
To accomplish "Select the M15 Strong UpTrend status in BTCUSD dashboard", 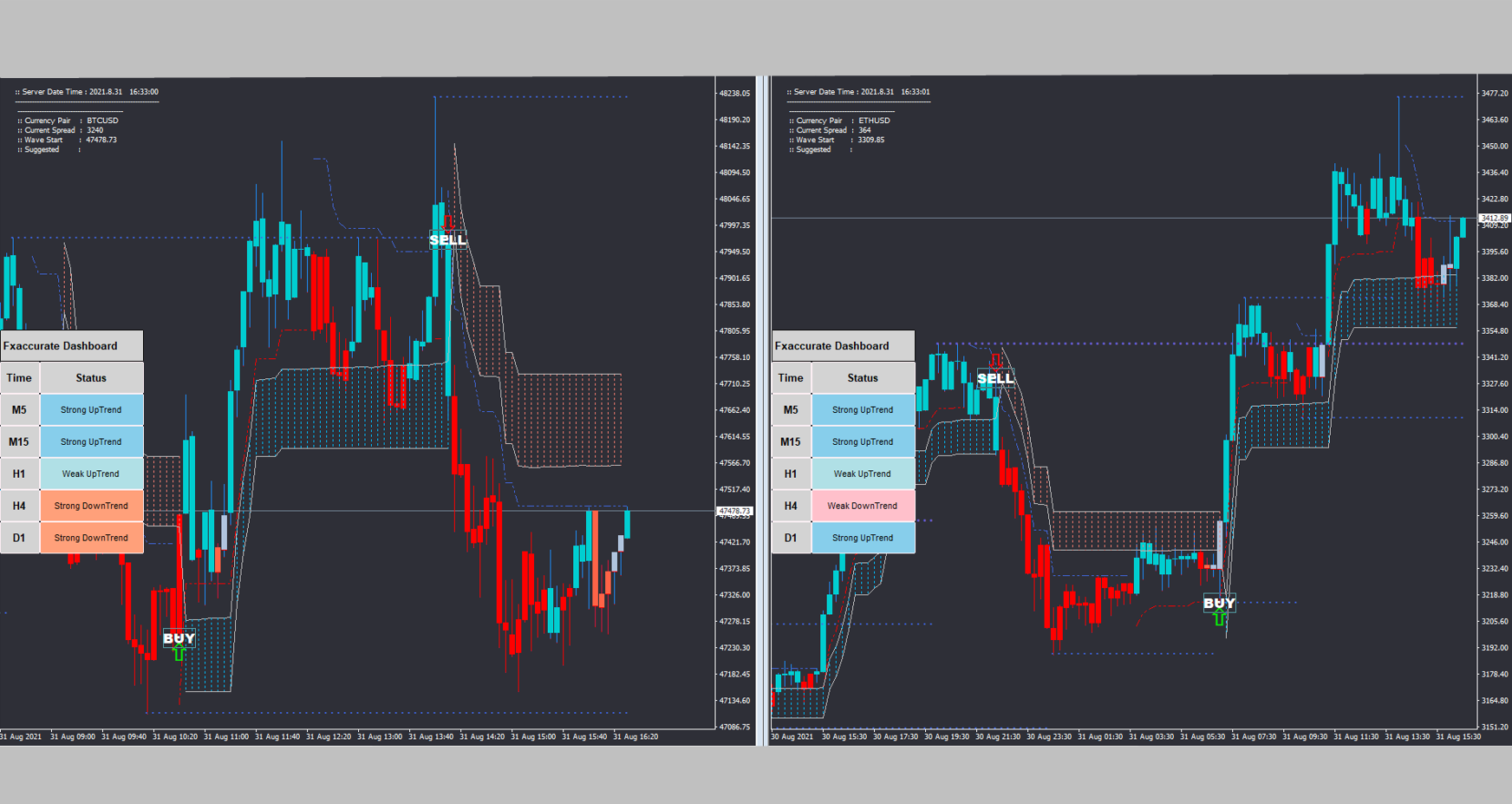I will tap(91, 442).
